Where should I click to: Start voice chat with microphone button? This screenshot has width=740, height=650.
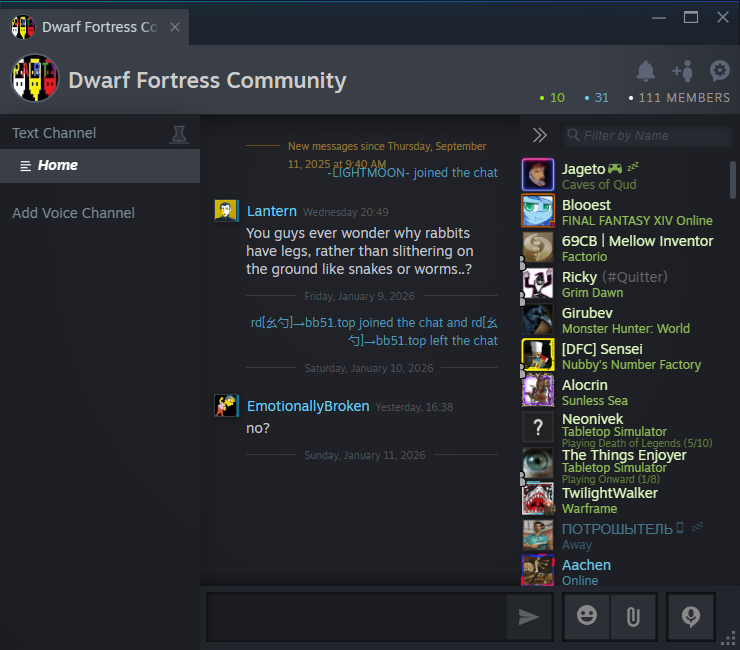pyautogui.click(x=690, y=617)
